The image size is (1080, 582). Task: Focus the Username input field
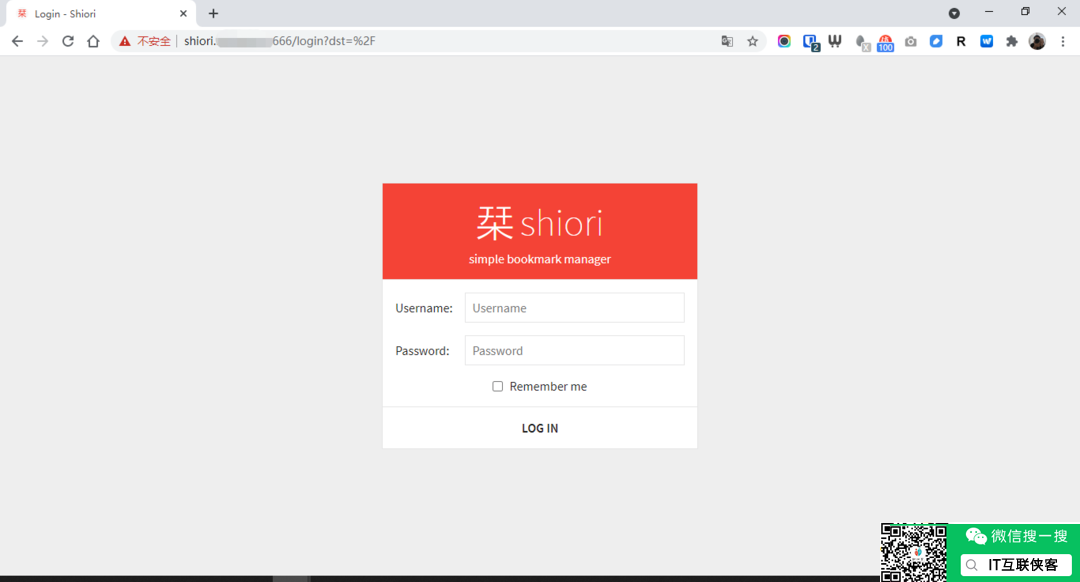tap(574, 308)
